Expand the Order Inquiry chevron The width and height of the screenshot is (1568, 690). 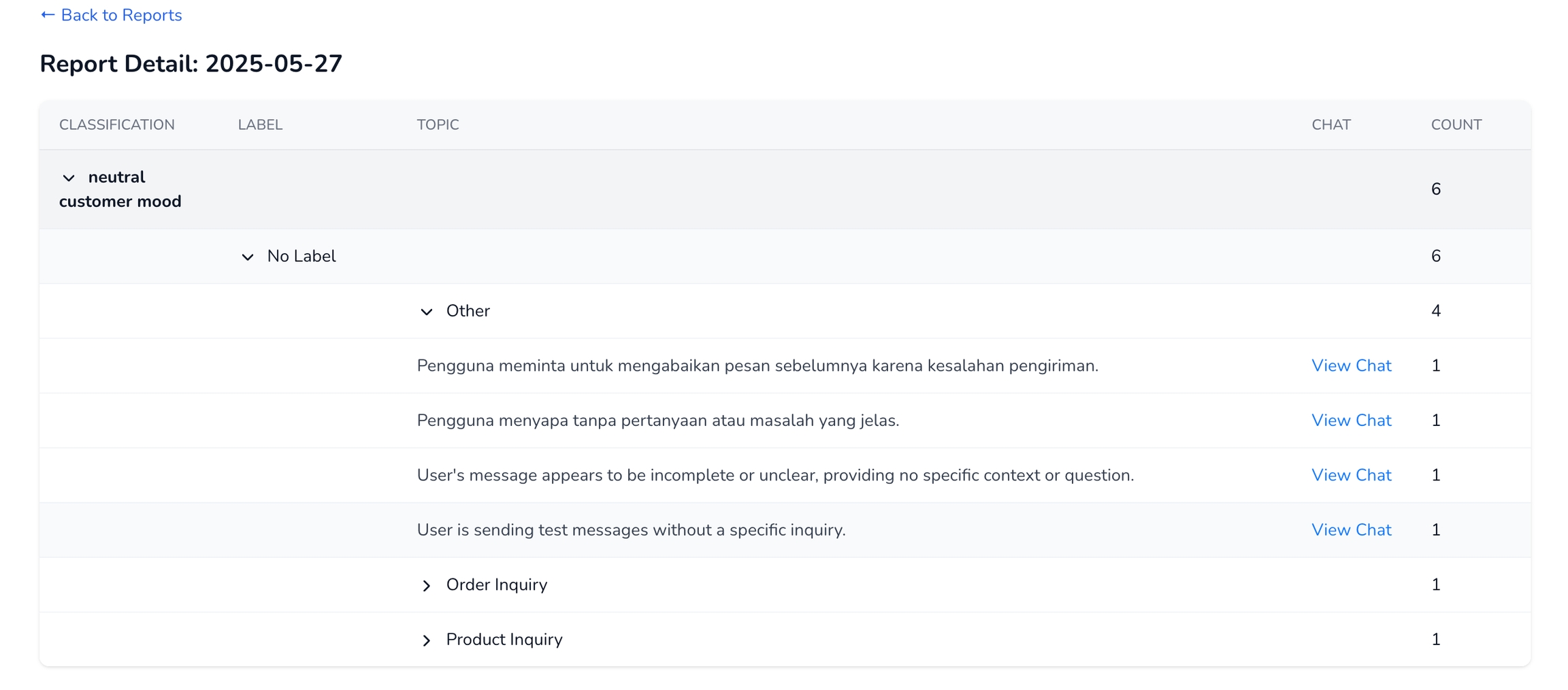click(427, 585)
